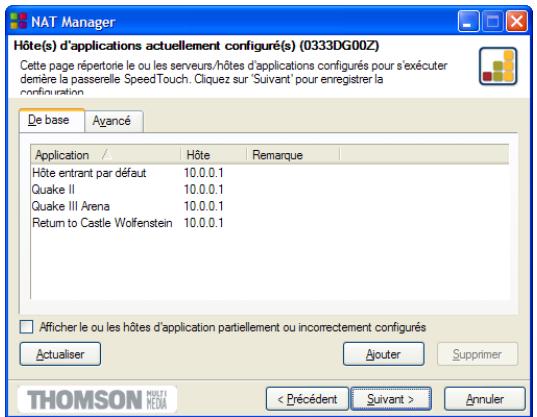Switch to the Avancé tab

click(114, 121)
